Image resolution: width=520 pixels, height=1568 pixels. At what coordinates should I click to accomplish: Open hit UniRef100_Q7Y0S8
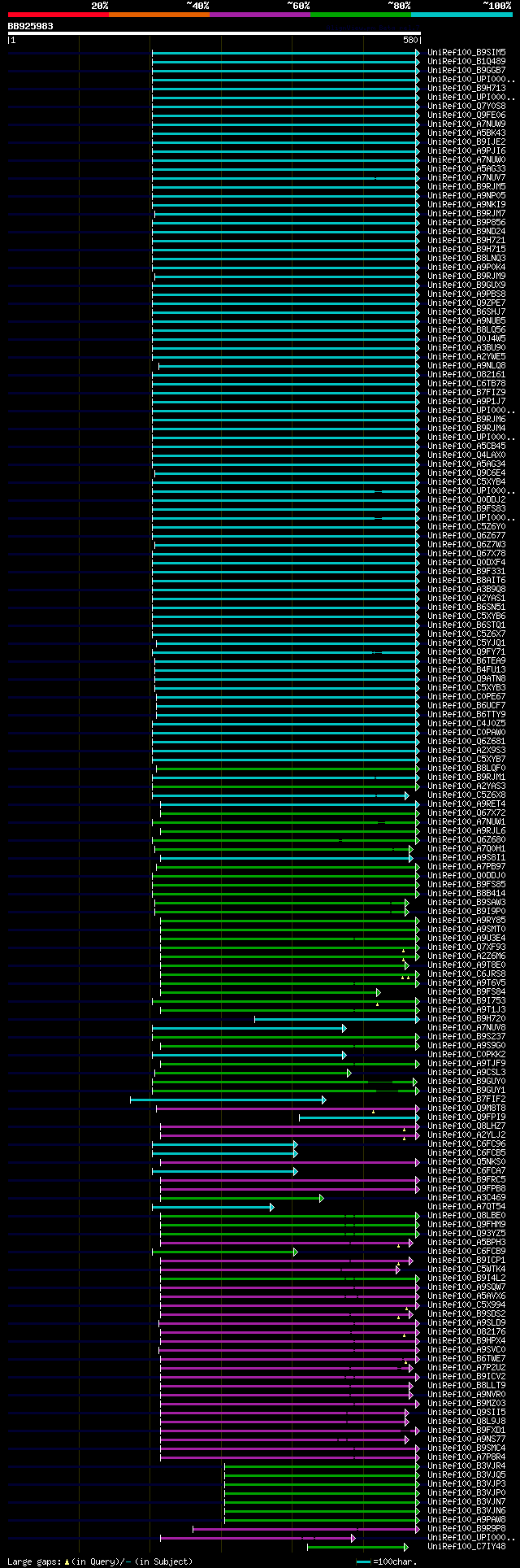pos(466,106)
